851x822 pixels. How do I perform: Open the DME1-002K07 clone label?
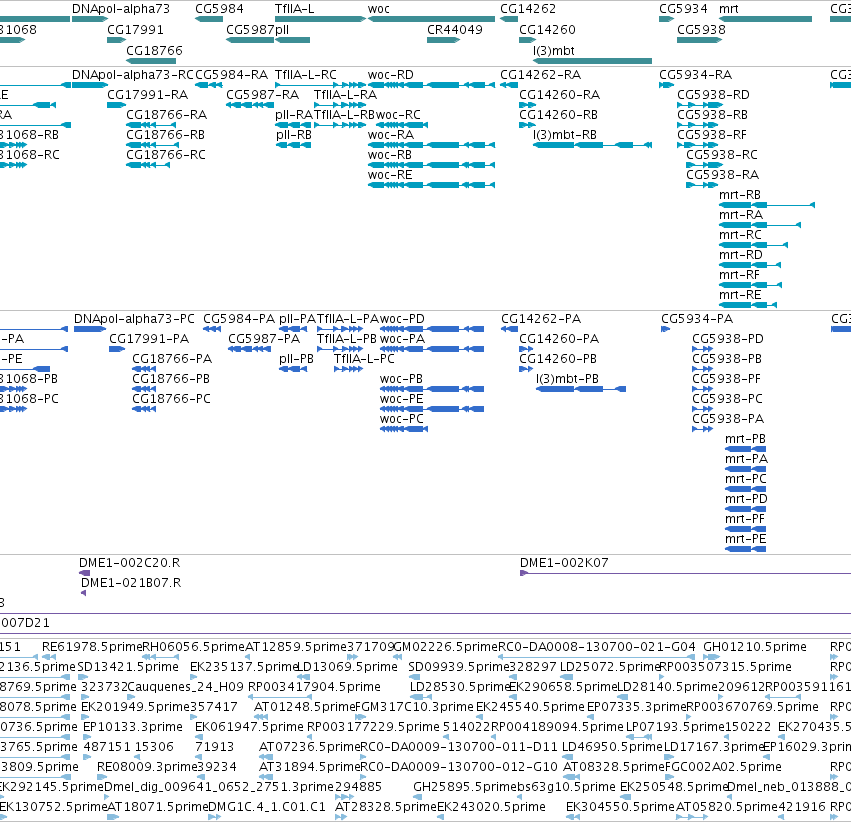tap(564, 563)
